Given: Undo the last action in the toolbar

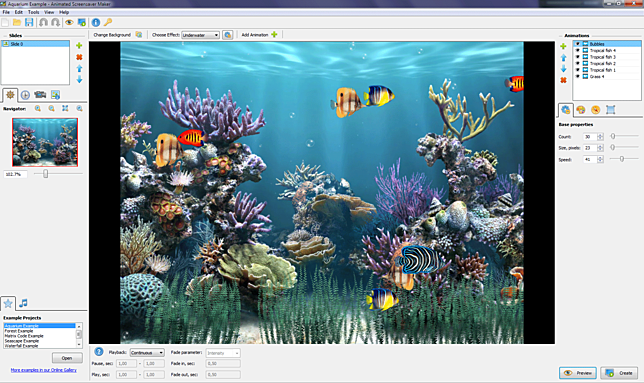Looking at the screenshot, I should pyautogui.click(x=43, y=22).
